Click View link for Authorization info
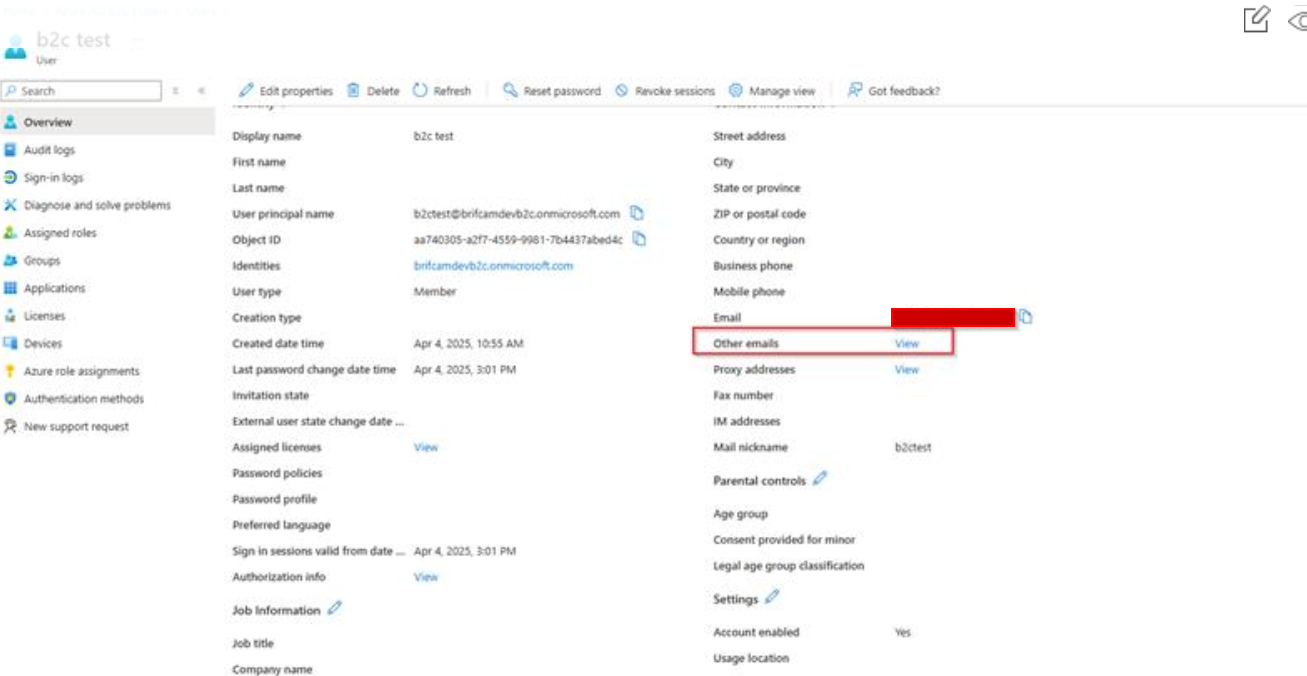Screen dimensions: 1307x676 426,577
